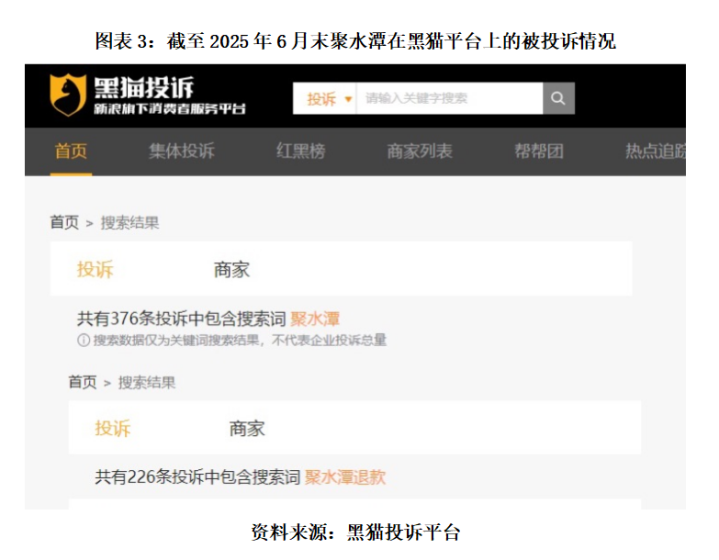719x560 pixels.
Task: Select the 投诉 tab in lower results
Action: [113, 428]
